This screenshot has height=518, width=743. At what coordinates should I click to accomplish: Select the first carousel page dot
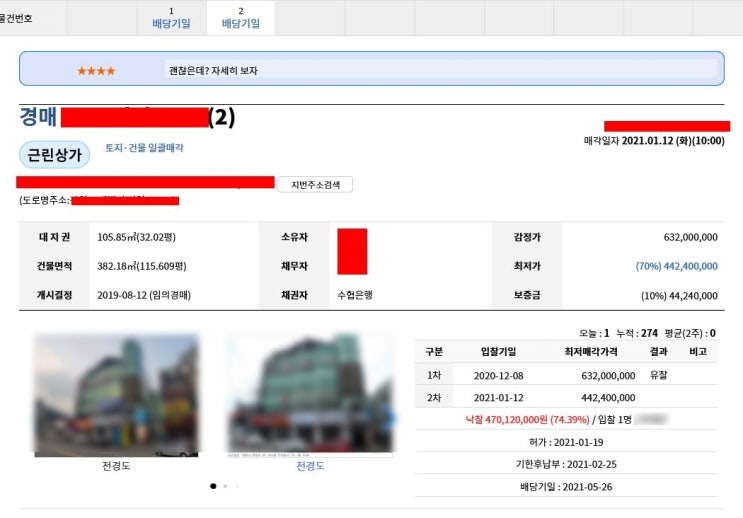(213, 486)
